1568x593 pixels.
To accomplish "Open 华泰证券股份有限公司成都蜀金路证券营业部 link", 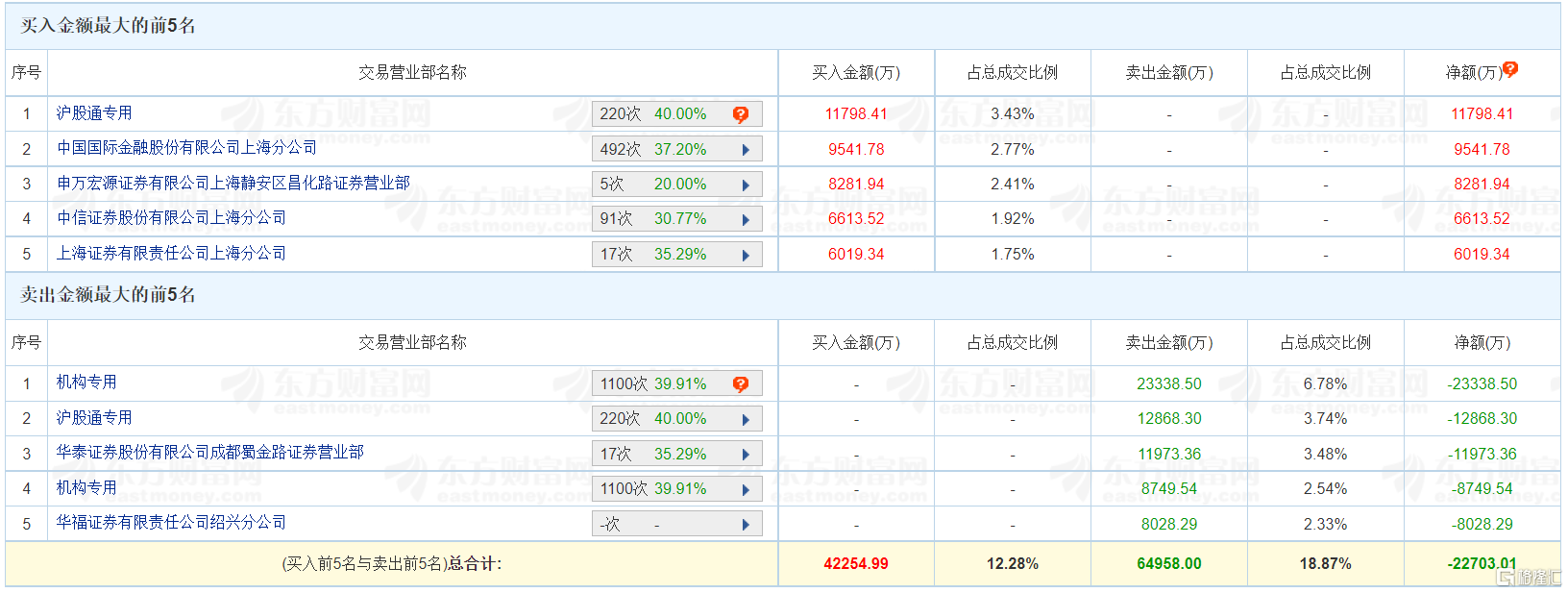I will [x=209, y=453].
